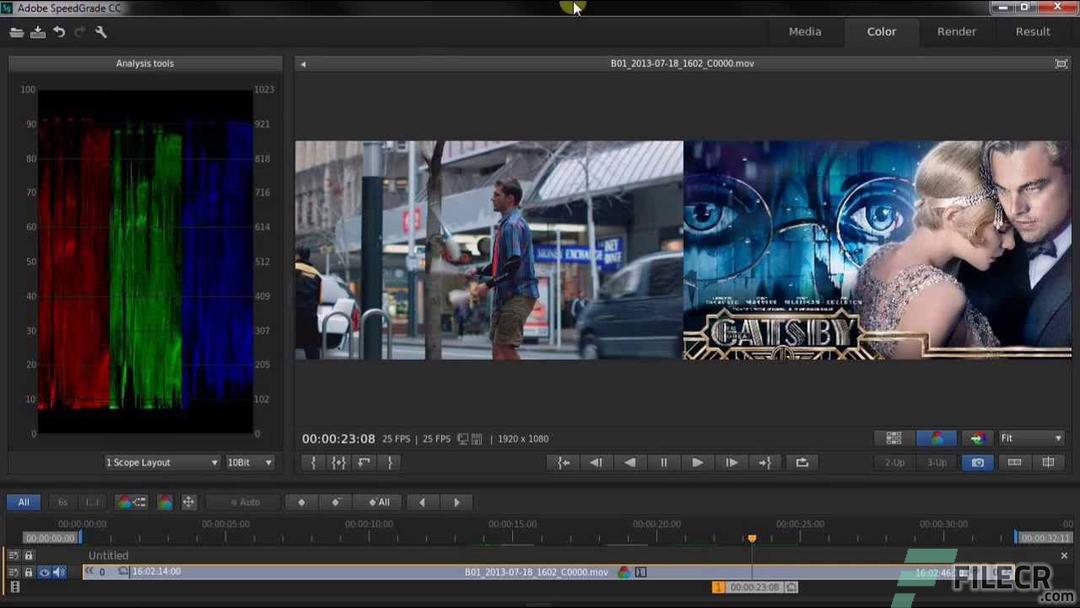Step forward one frame
Viewport: 1080px width, 608px height.
[731, 463]
